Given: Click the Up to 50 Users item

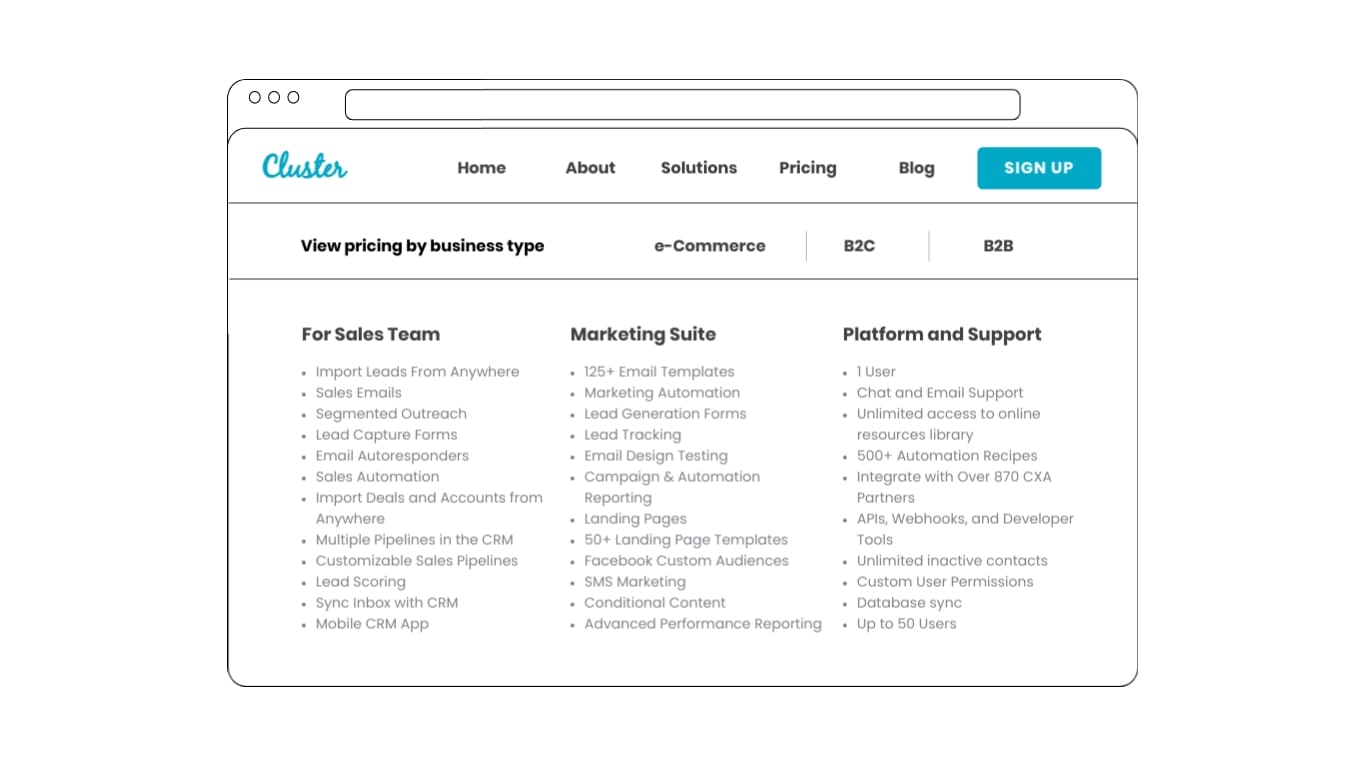Looking at the screenshot, I should [906, 623].
